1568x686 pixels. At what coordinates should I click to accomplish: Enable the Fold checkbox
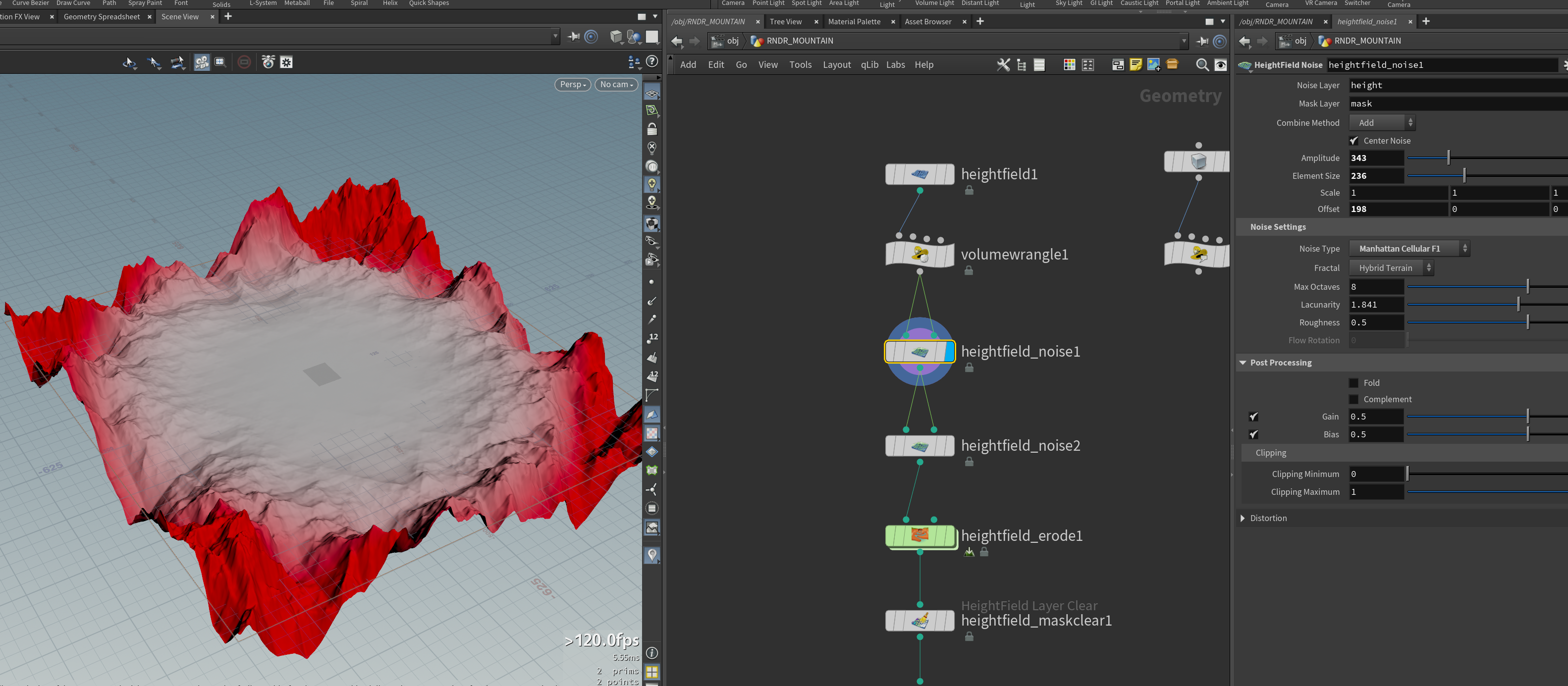(x=1354, y=383)
